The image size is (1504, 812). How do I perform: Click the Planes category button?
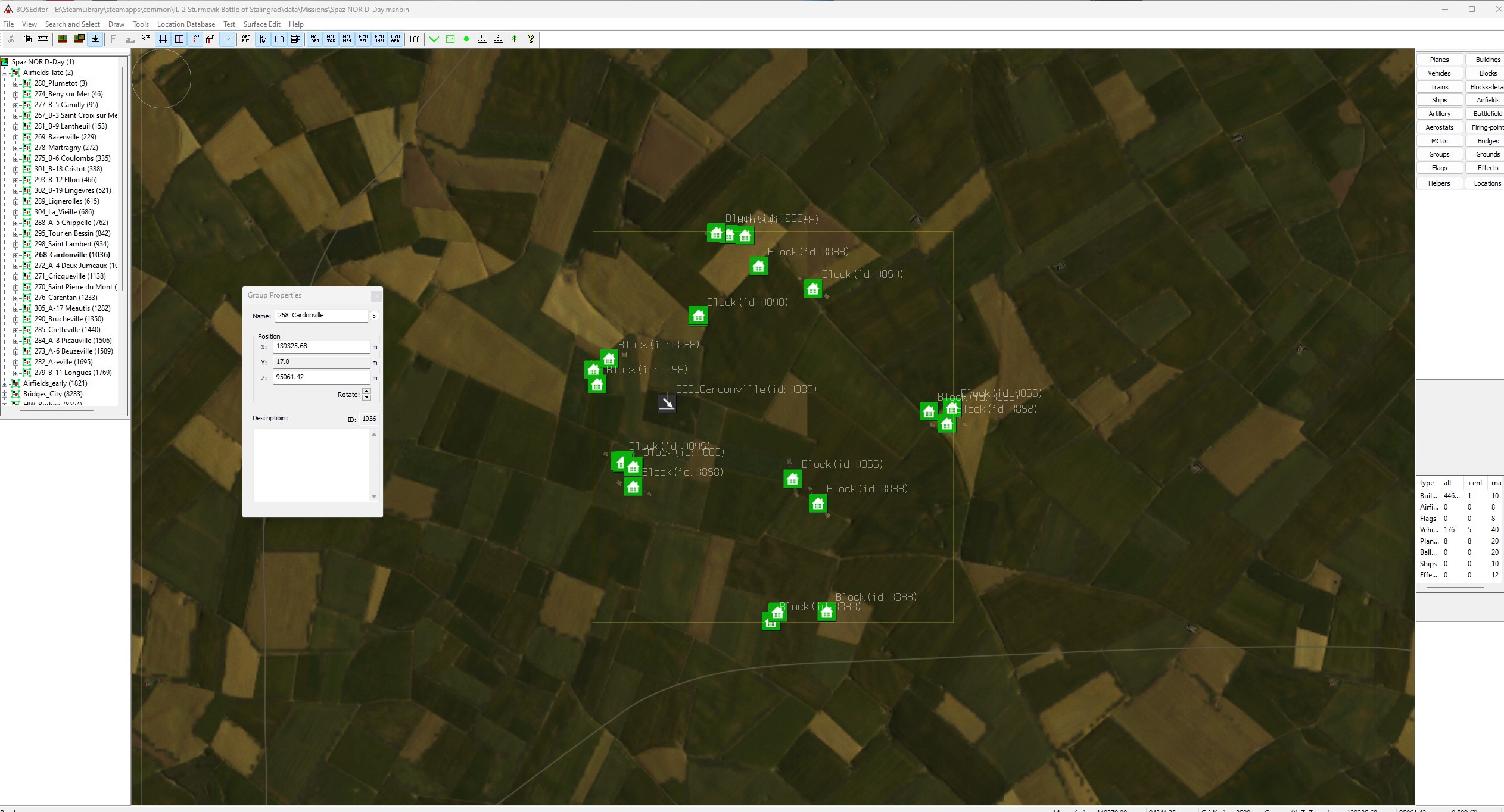click(1438, 60)
